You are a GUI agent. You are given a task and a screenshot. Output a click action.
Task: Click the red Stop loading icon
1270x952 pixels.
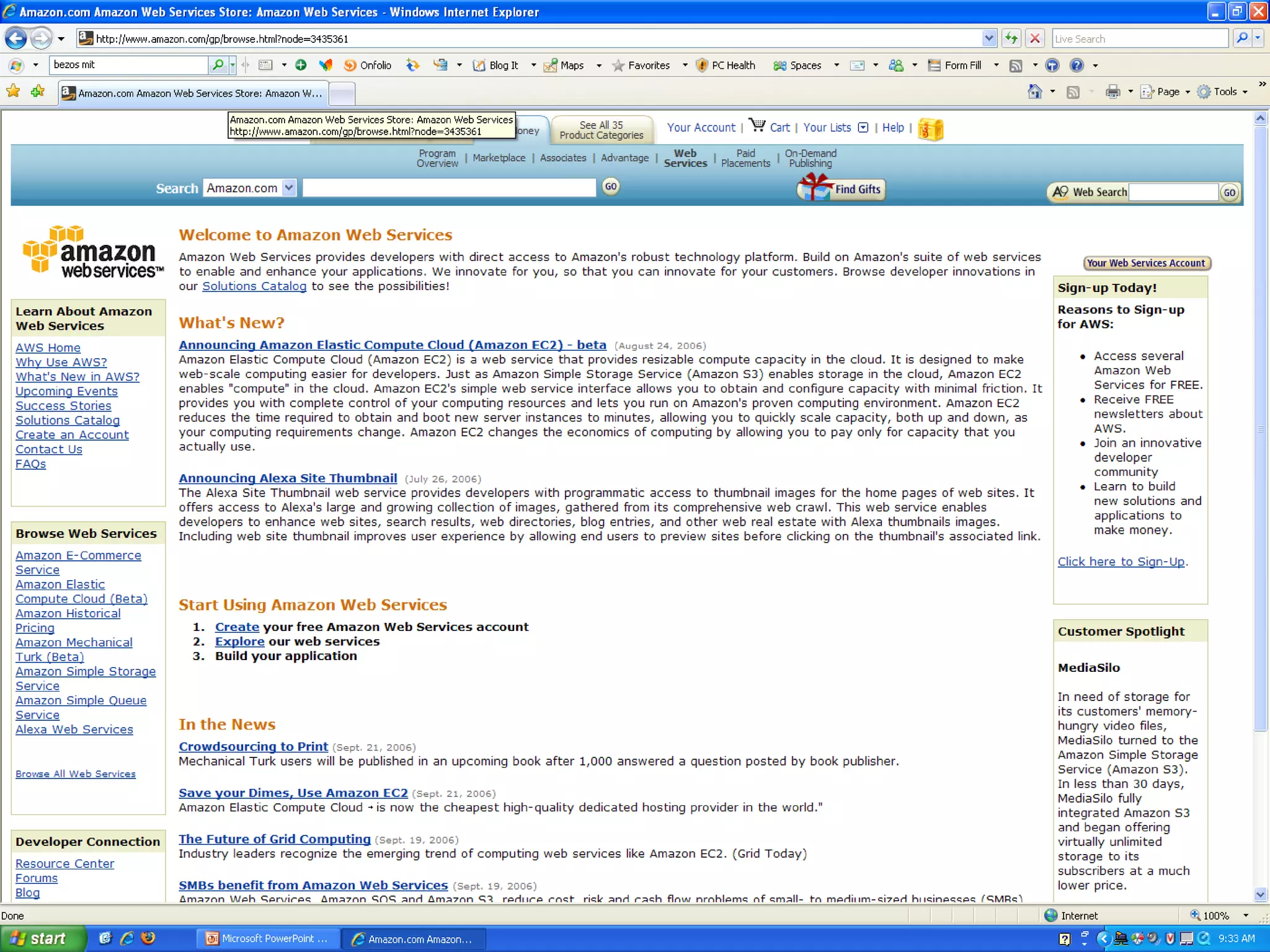point(1034,38)
